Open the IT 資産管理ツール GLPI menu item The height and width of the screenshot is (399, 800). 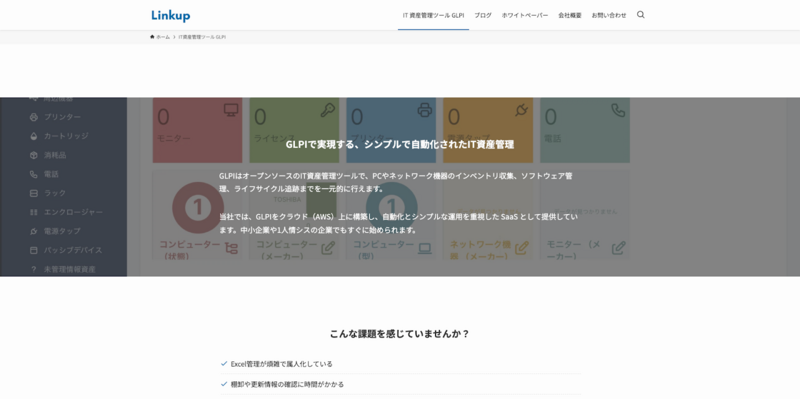pyautogui.click(x=433, y=15)
